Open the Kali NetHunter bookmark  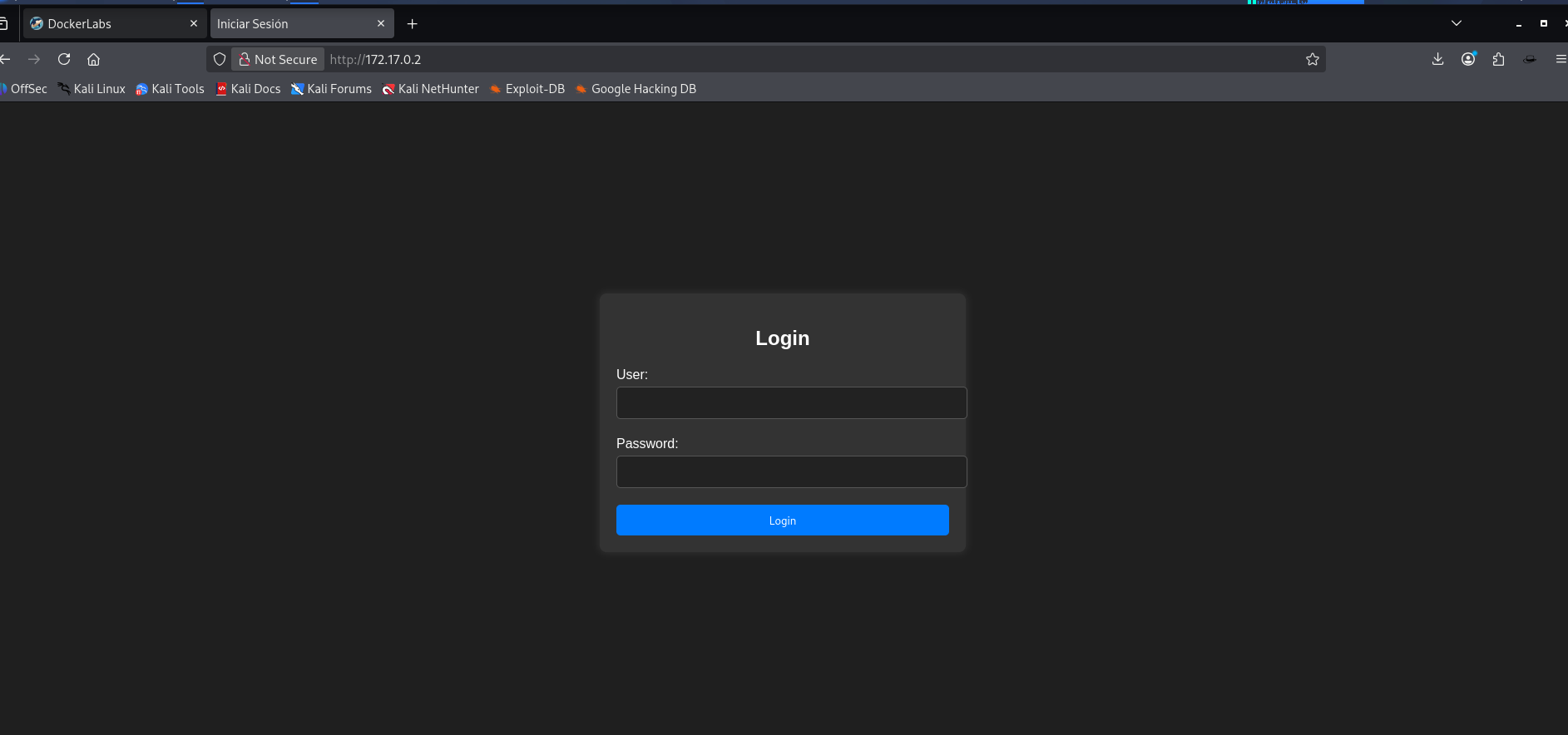431,89
